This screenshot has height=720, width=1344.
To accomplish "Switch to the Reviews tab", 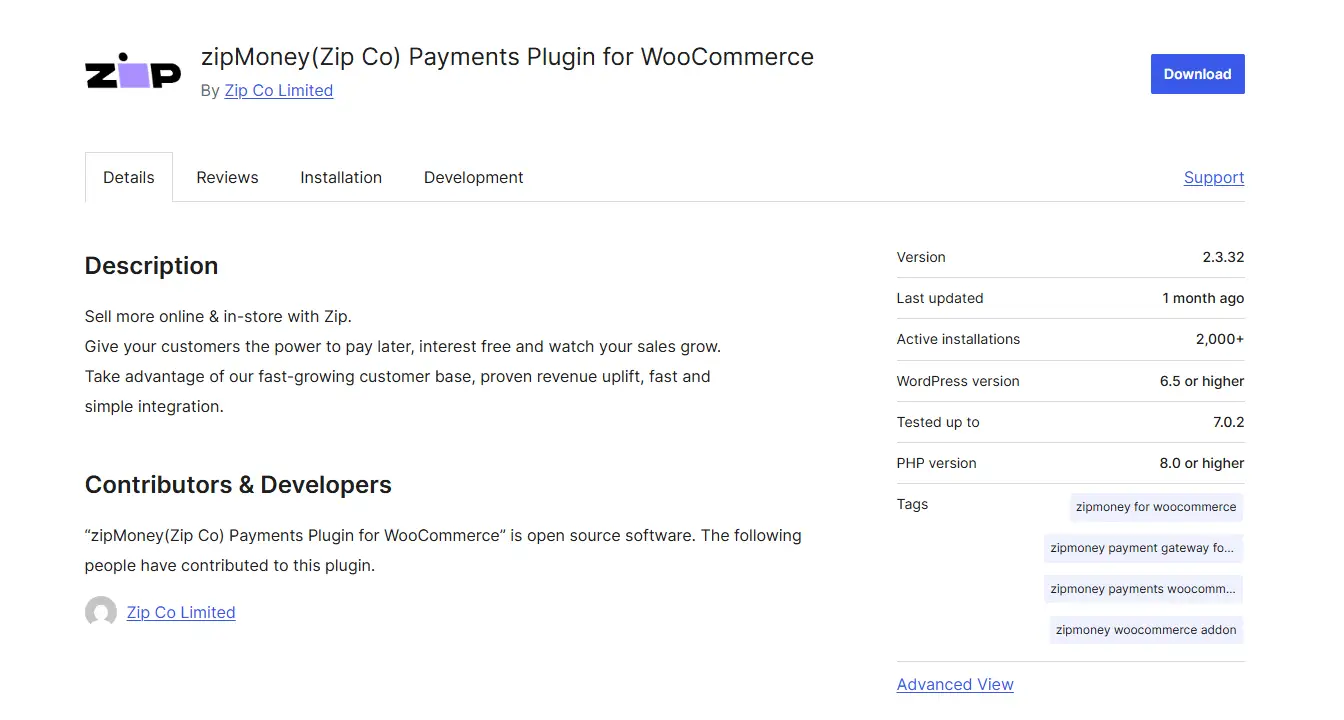I will pyautogui.click(x=227, y=177).
